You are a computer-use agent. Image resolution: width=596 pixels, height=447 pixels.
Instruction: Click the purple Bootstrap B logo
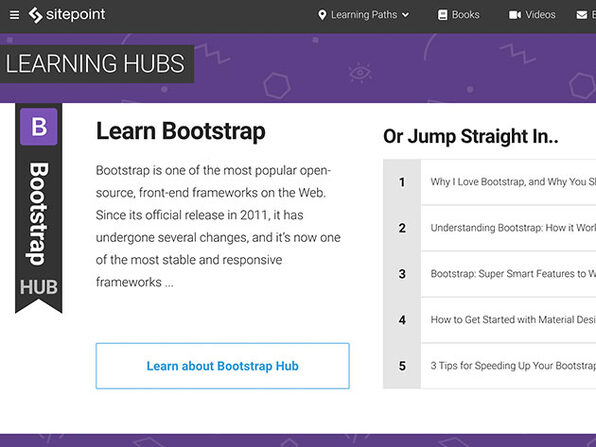coord(39,127)
